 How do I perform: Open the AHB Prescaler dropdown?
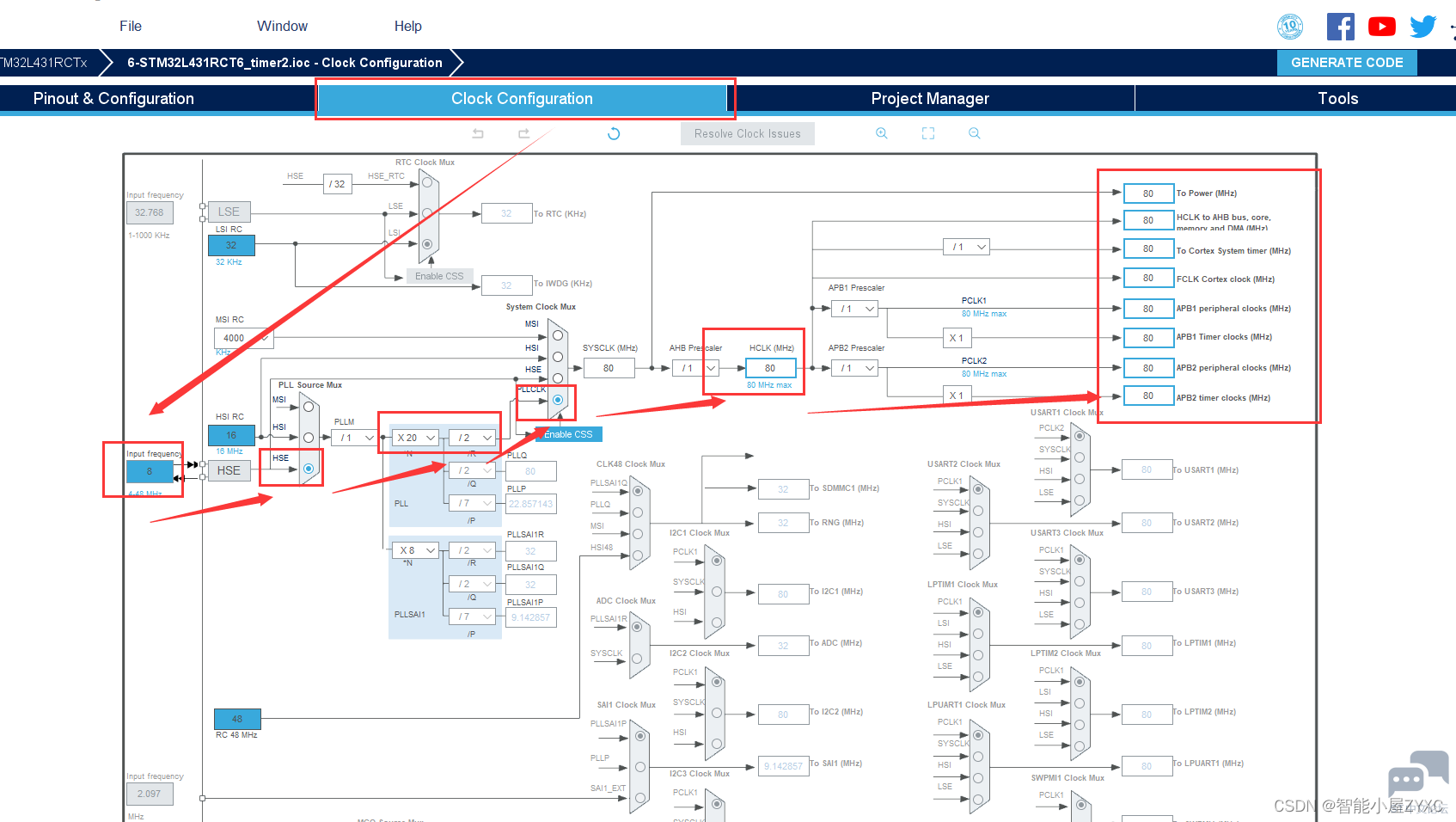(x=696, y=368)
